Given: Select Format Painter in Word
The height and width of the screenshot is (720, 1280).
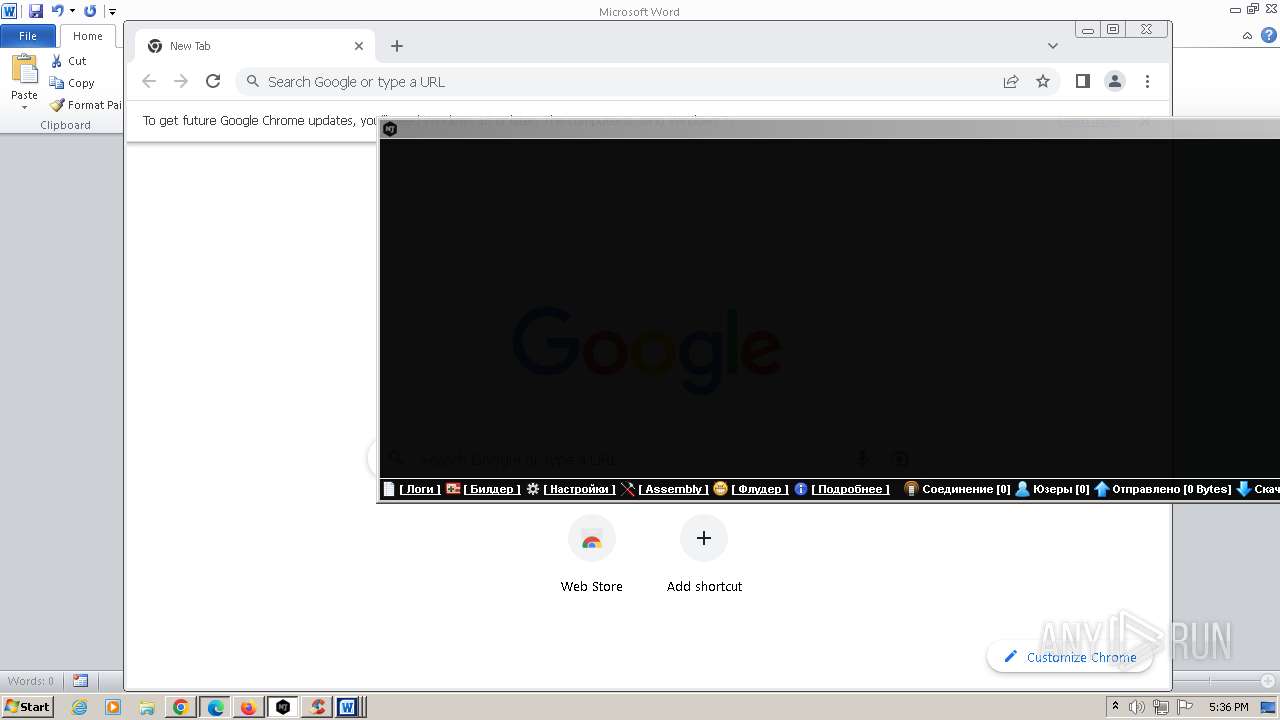Looking at the screenshot, I should 85,105.
